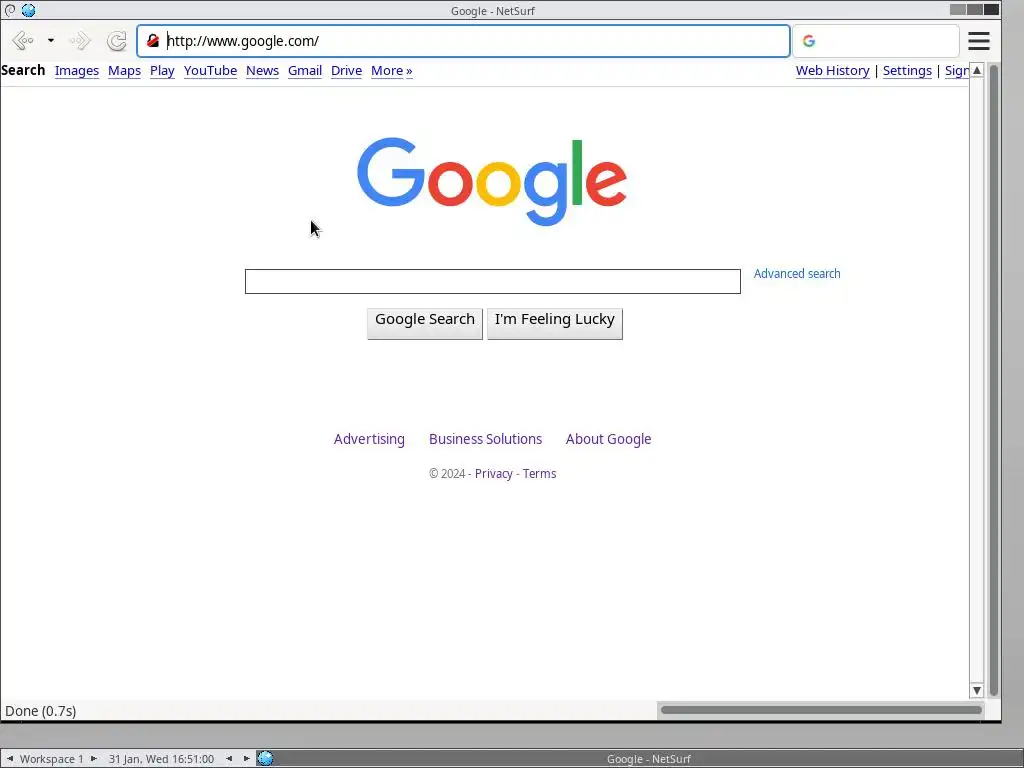Open the Advertising link
The height and width of the screenshot is (768, 1024).
point(369,439)
